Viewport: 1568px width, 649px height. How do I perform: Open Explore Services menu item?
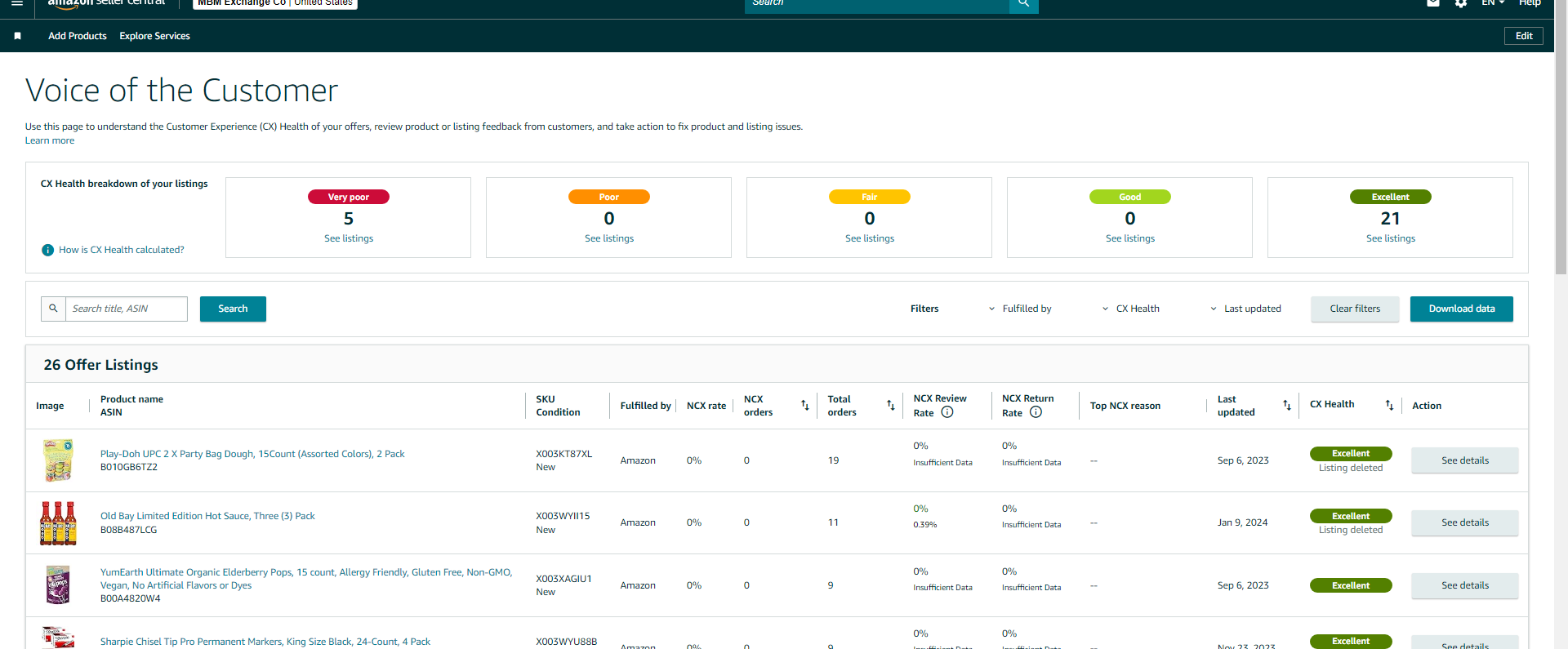155,36
